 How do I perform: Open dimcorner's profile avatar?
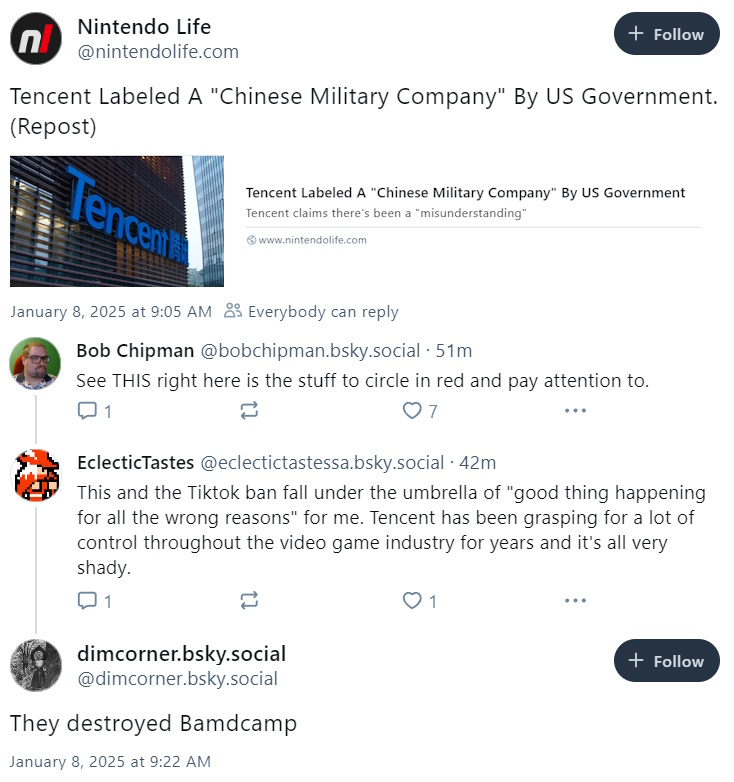[36, 665]
